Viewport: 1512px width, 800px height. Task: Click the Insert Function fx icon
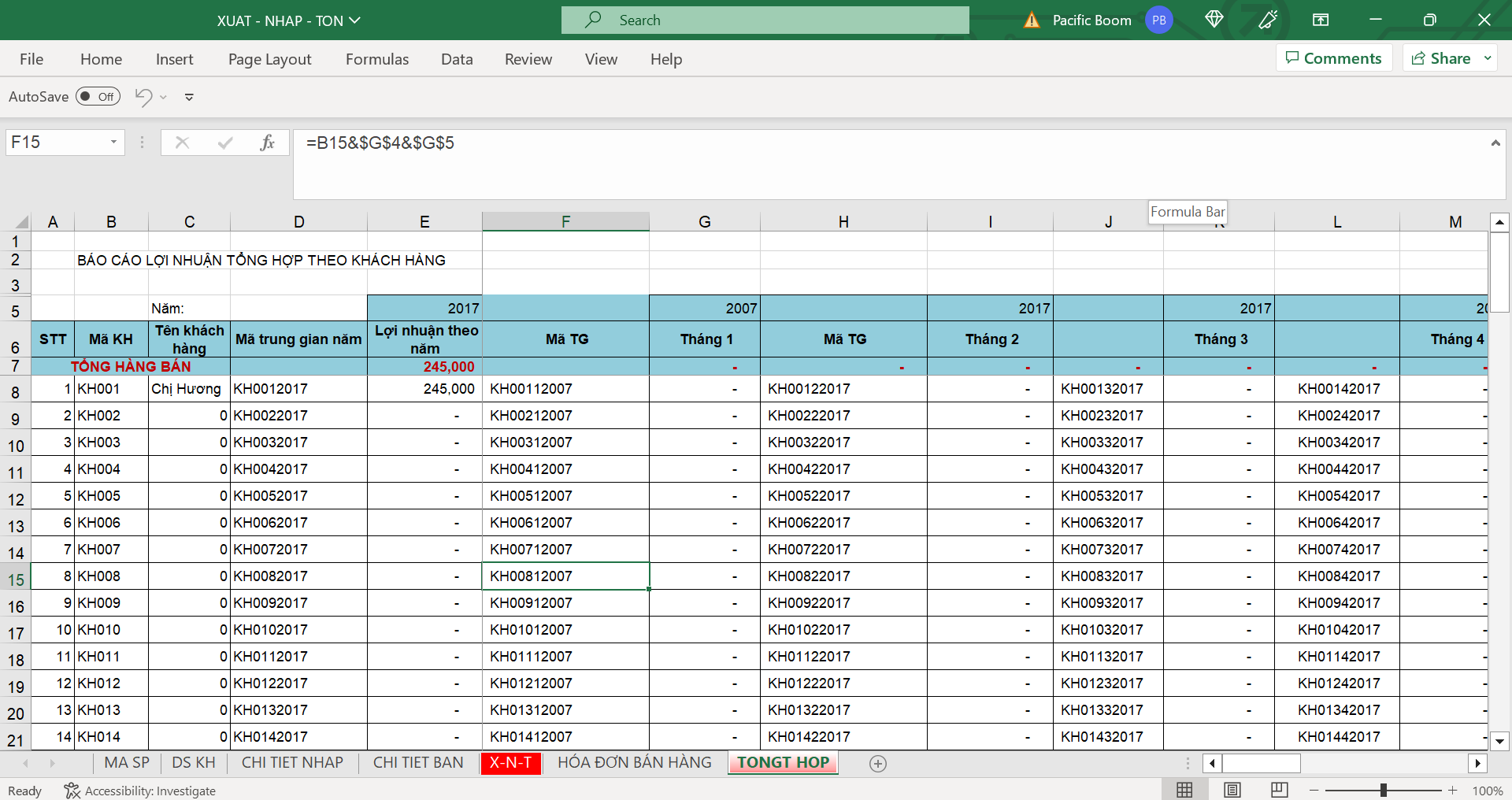click(x=267, y=143)
